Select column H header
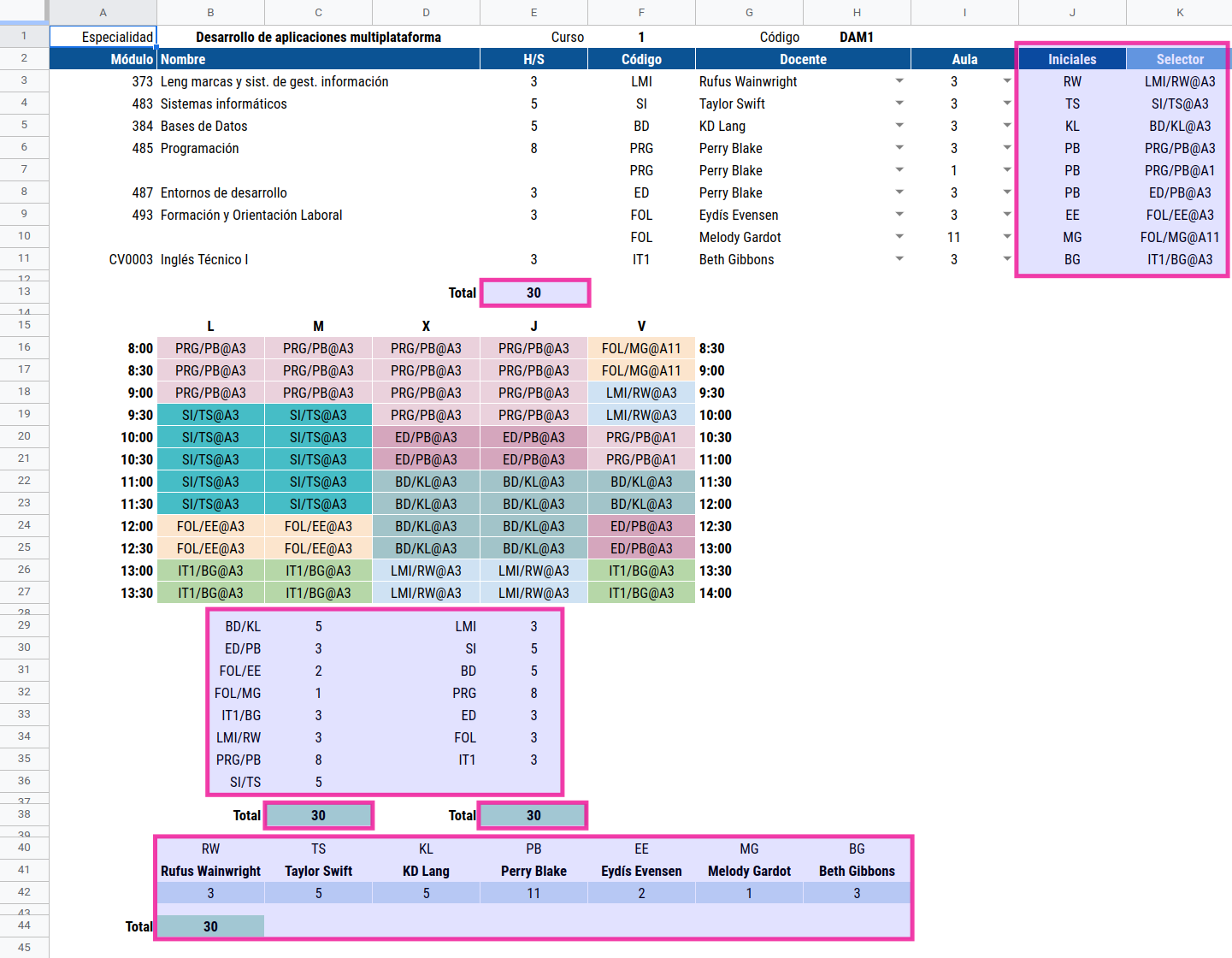Viewport: 1232px width, 958px height. point(858,12)
